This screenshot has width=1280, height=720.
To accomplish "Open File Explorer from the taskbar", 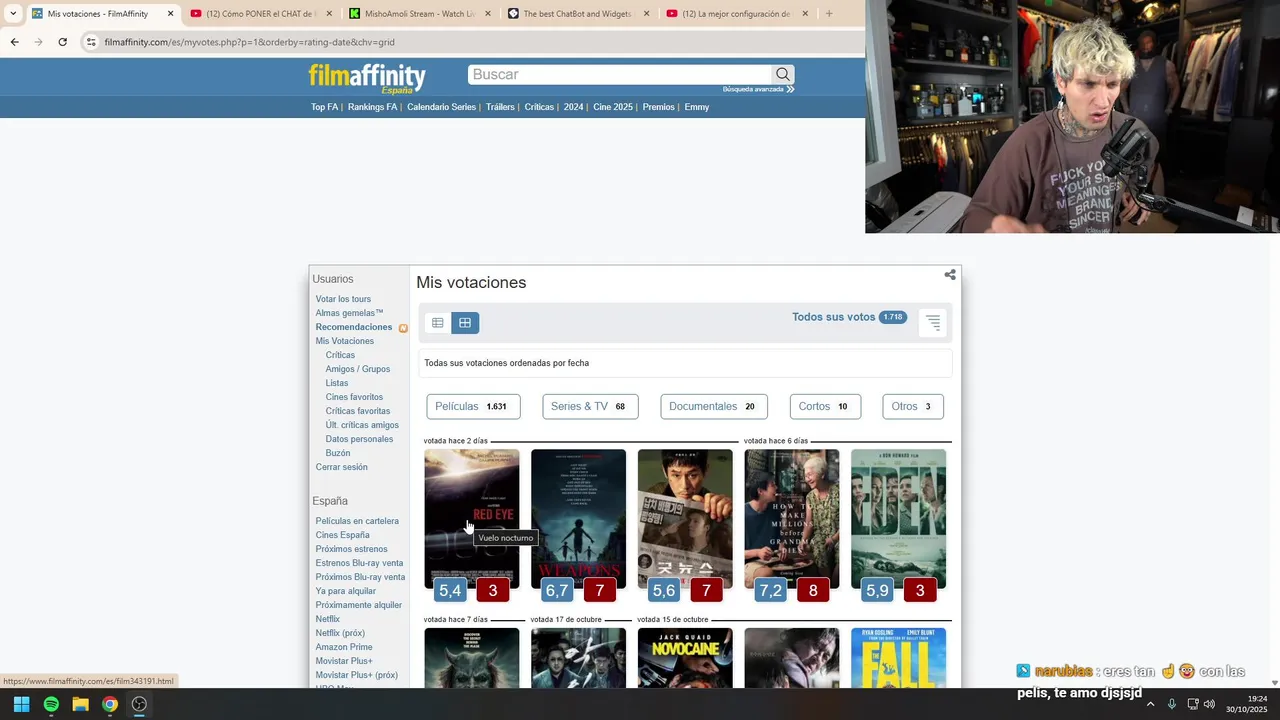I will click(80, 704).
